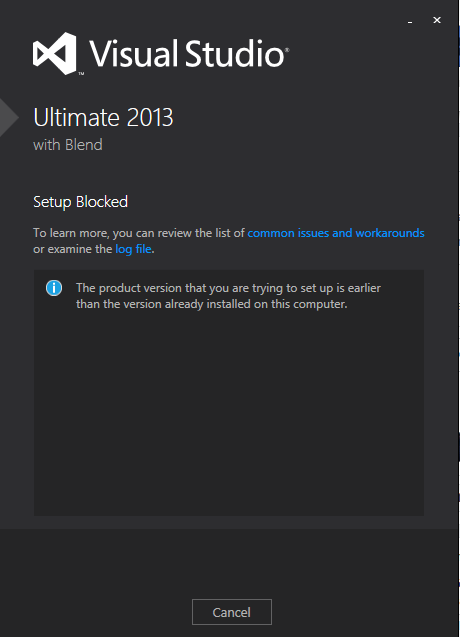Click the registered trademark symbol after Studio
460x637 pixels.
pos(287,50)
